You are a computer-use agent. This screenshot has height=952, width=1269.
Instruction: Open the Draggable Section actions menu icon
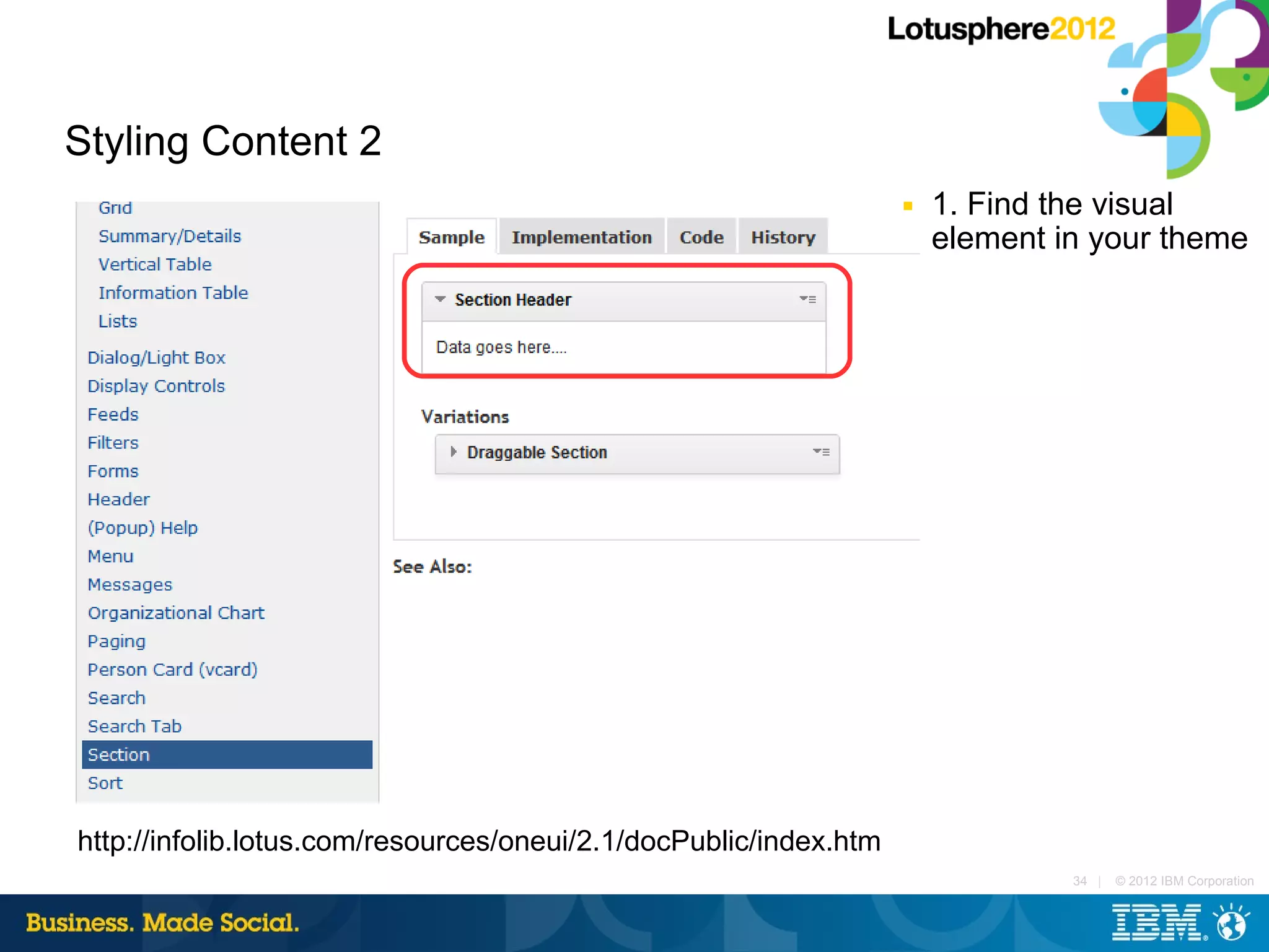[821, 452]
